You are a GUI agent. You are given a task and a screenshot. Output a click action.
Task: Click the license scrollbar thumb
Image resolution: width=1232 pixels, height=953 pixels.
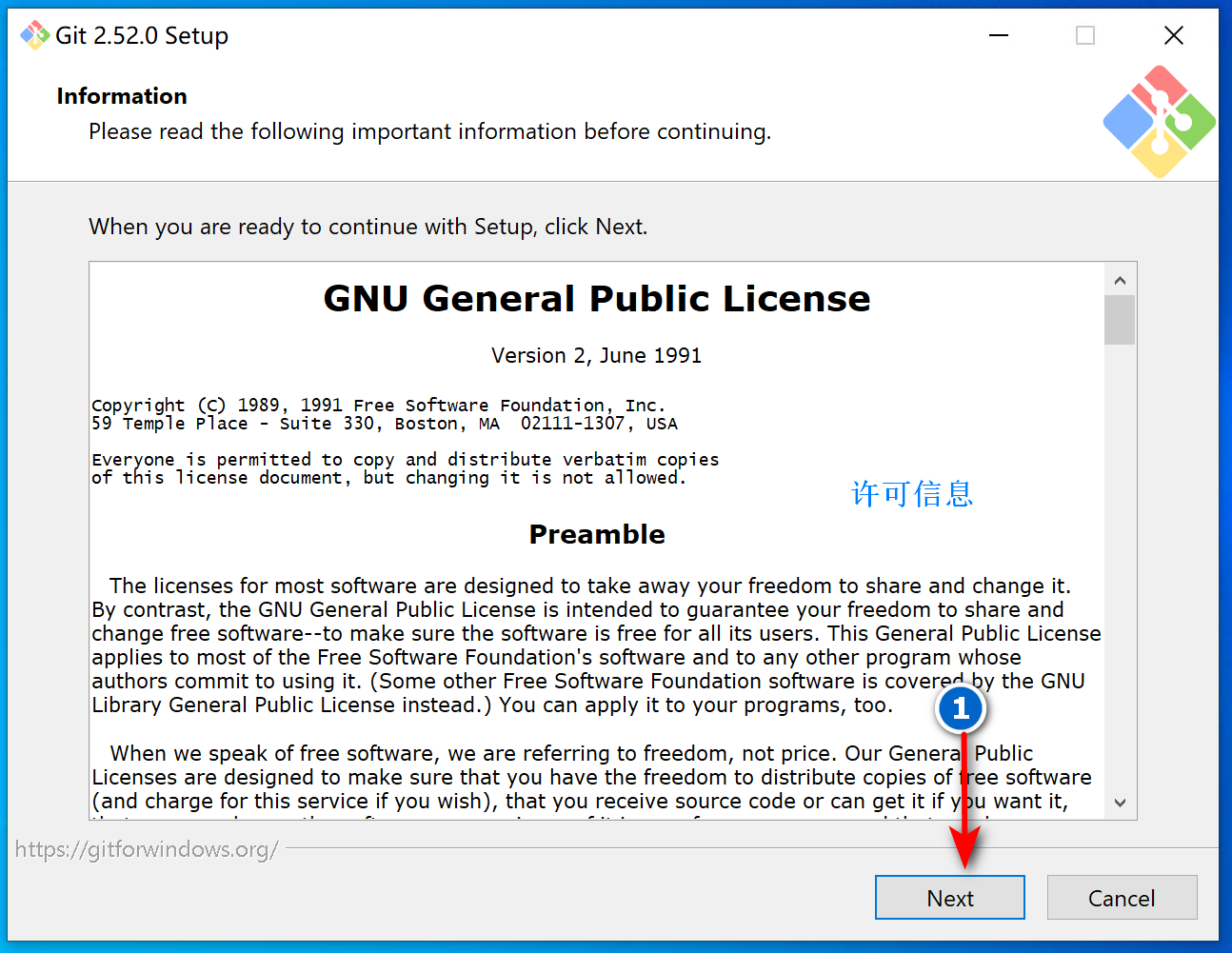1120,320
